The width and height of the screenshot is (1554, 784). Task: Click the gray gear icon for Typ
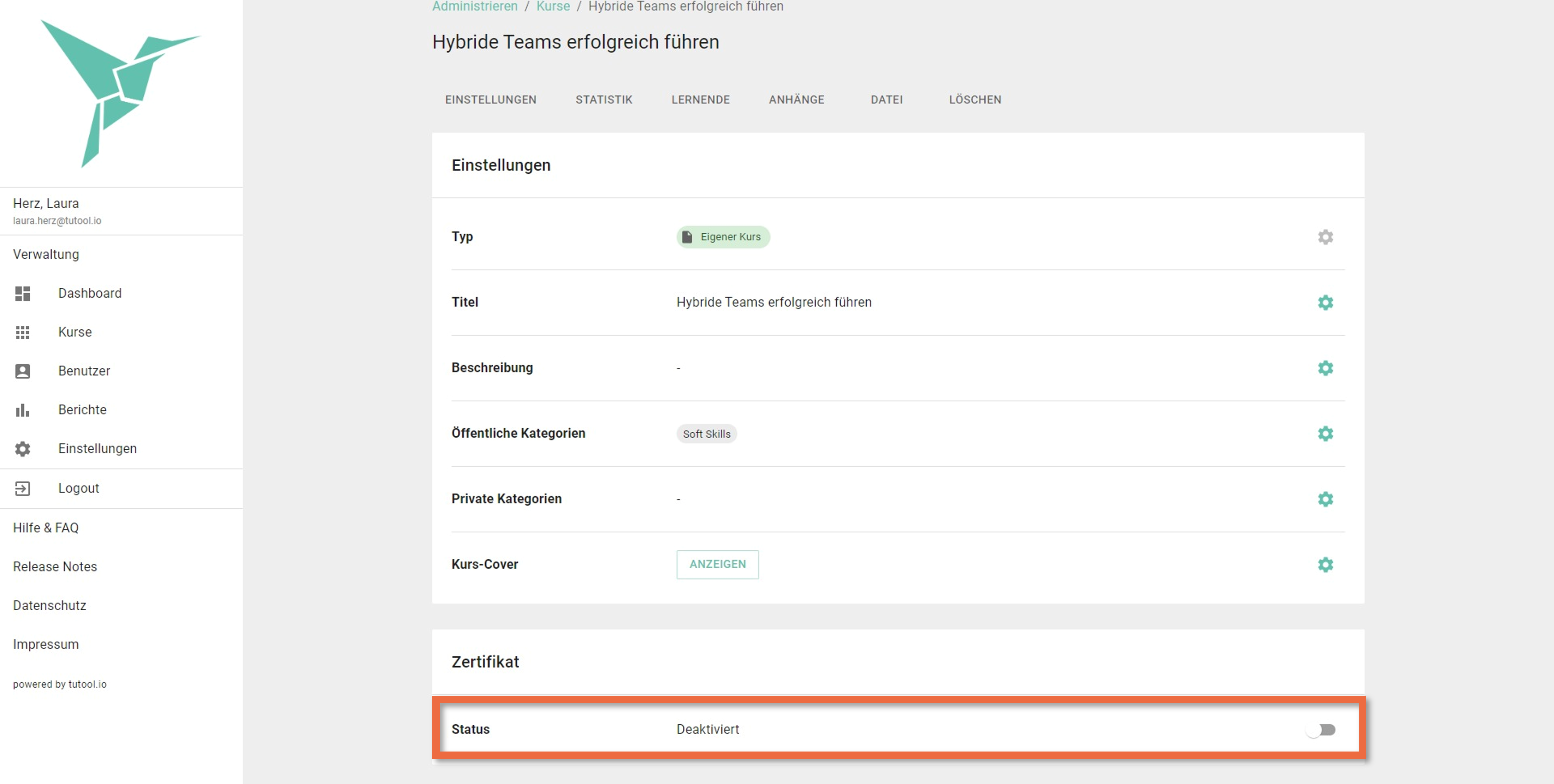click(x=1325, y=237)
